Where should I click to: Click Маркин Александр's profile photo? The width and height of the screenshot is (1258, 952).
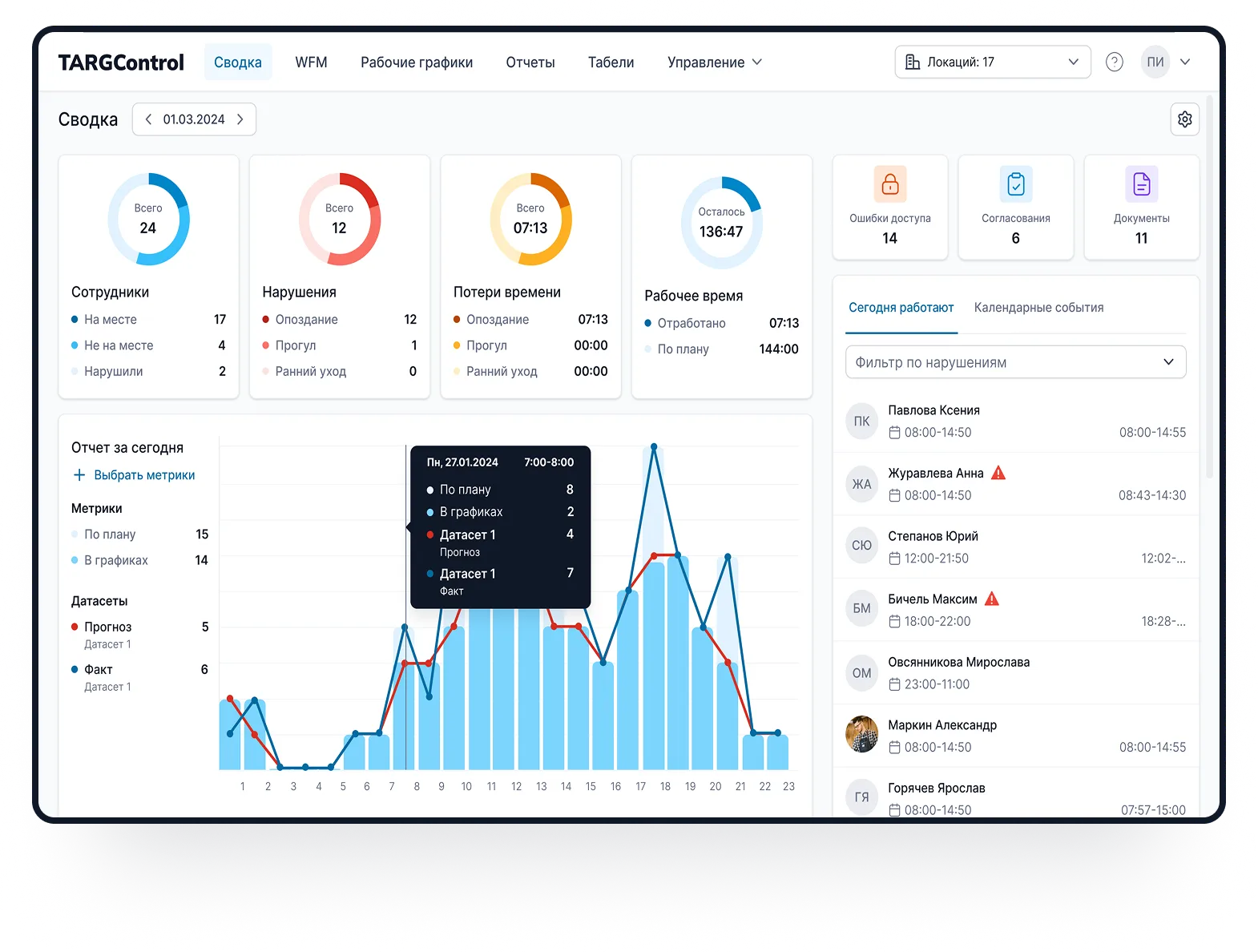(x=861, y=734)
